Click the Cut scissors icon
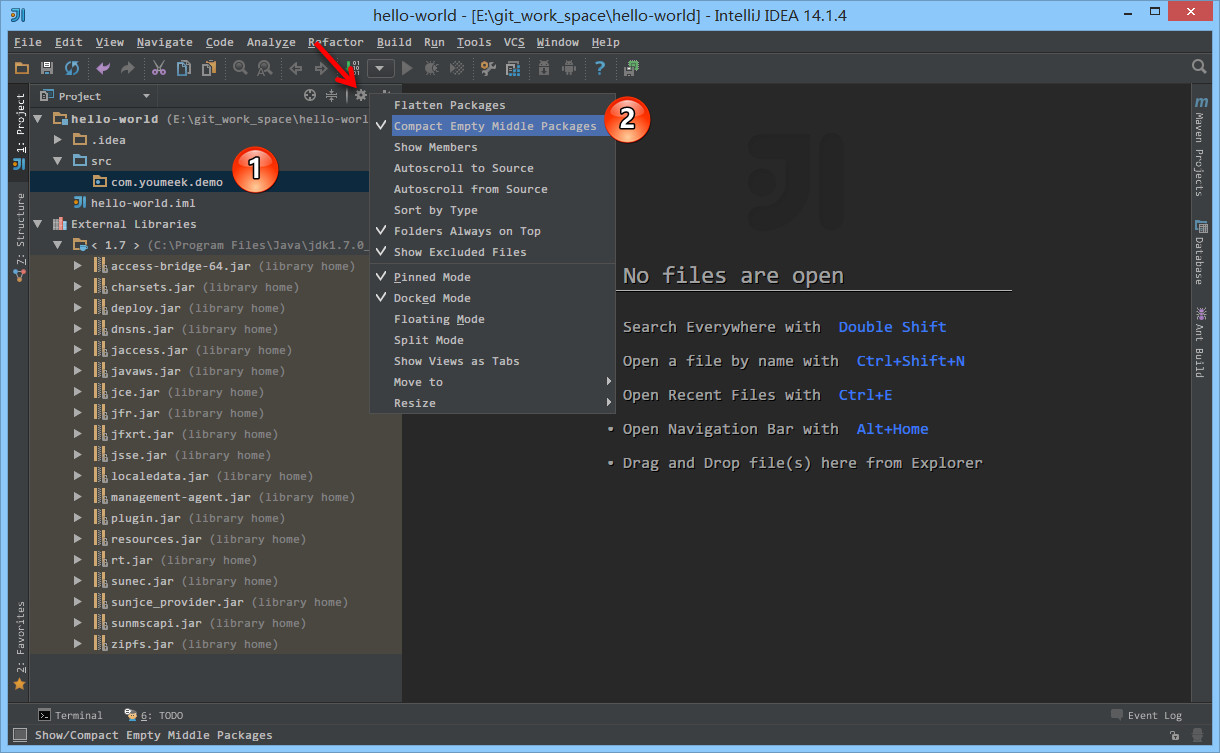 158,68
